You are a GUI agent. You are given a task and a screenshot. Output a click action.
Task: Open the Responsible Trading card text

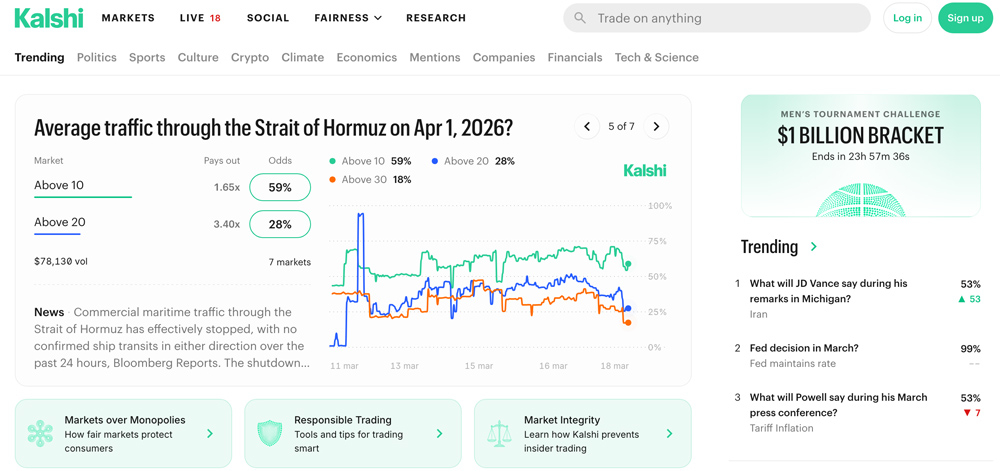(349, 434)
